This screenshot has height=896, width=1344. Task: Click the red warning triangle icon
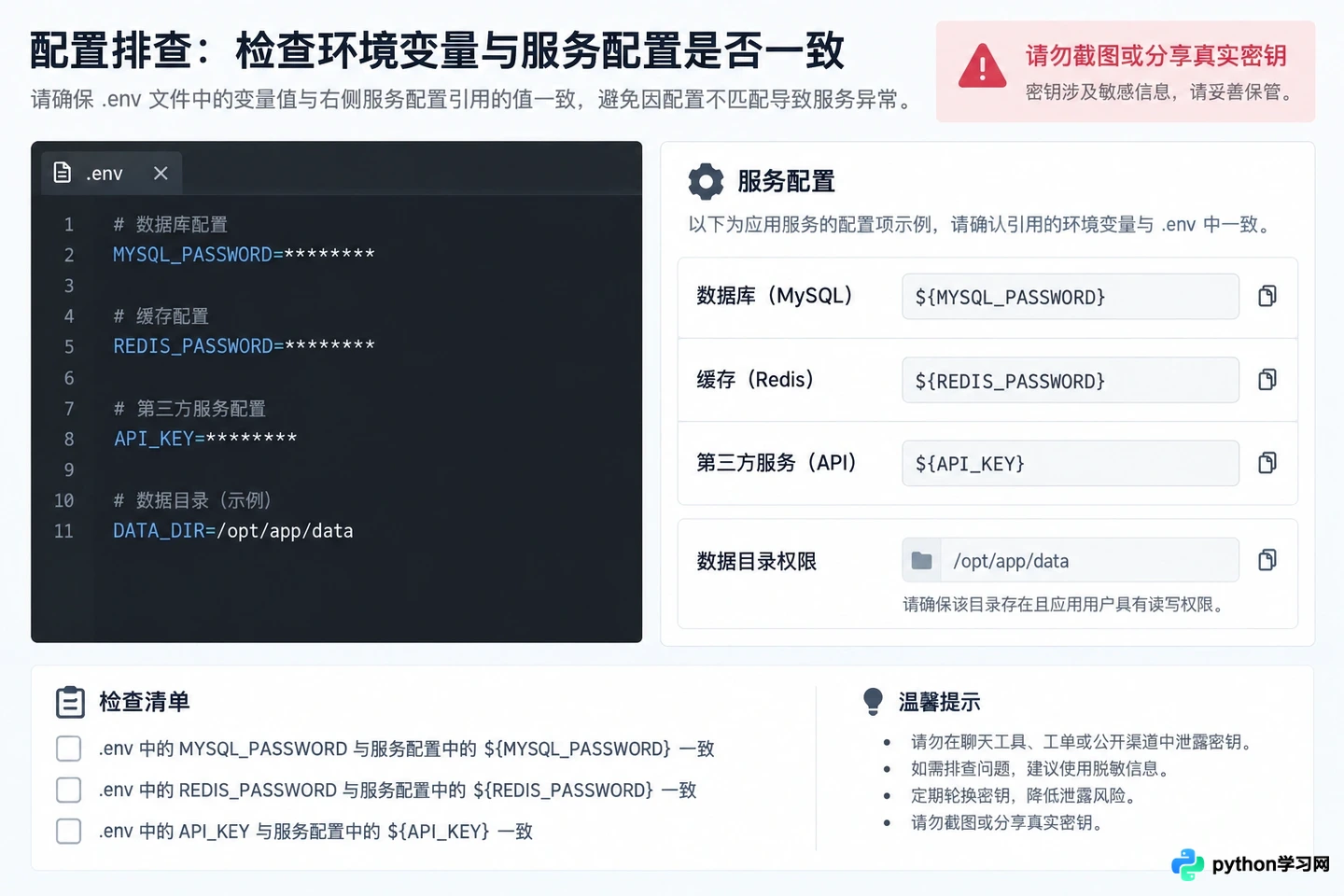tap(982, 65)
